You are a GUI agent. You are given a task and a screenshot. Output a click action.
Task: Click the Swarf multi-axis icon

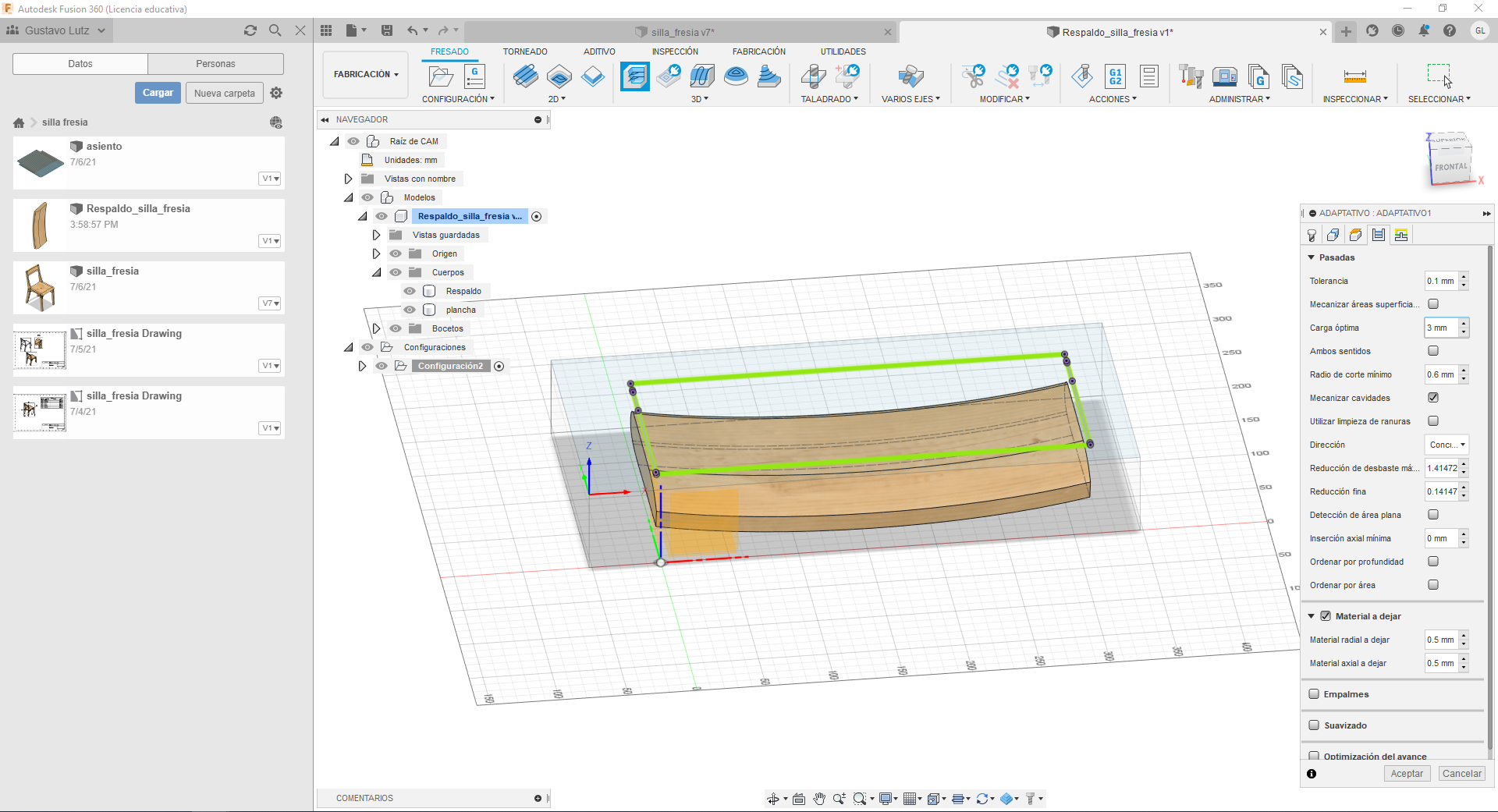click(911, 76)
